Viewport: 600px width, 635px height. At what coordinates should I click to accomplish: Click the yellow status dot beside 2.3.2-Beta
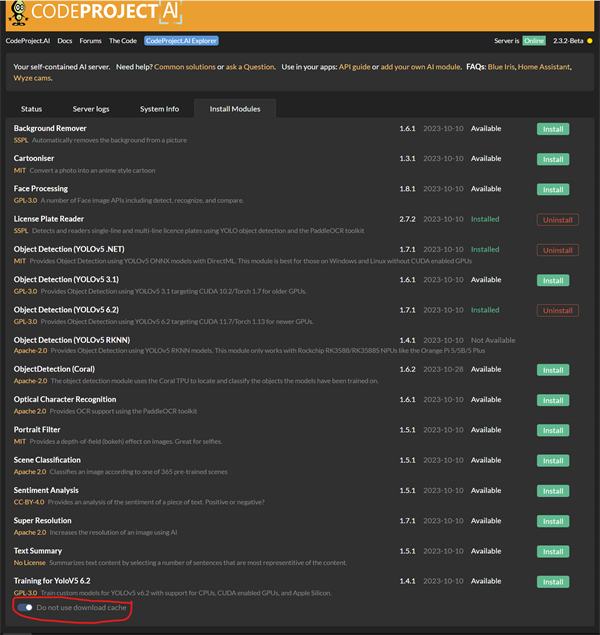[589, 41]
